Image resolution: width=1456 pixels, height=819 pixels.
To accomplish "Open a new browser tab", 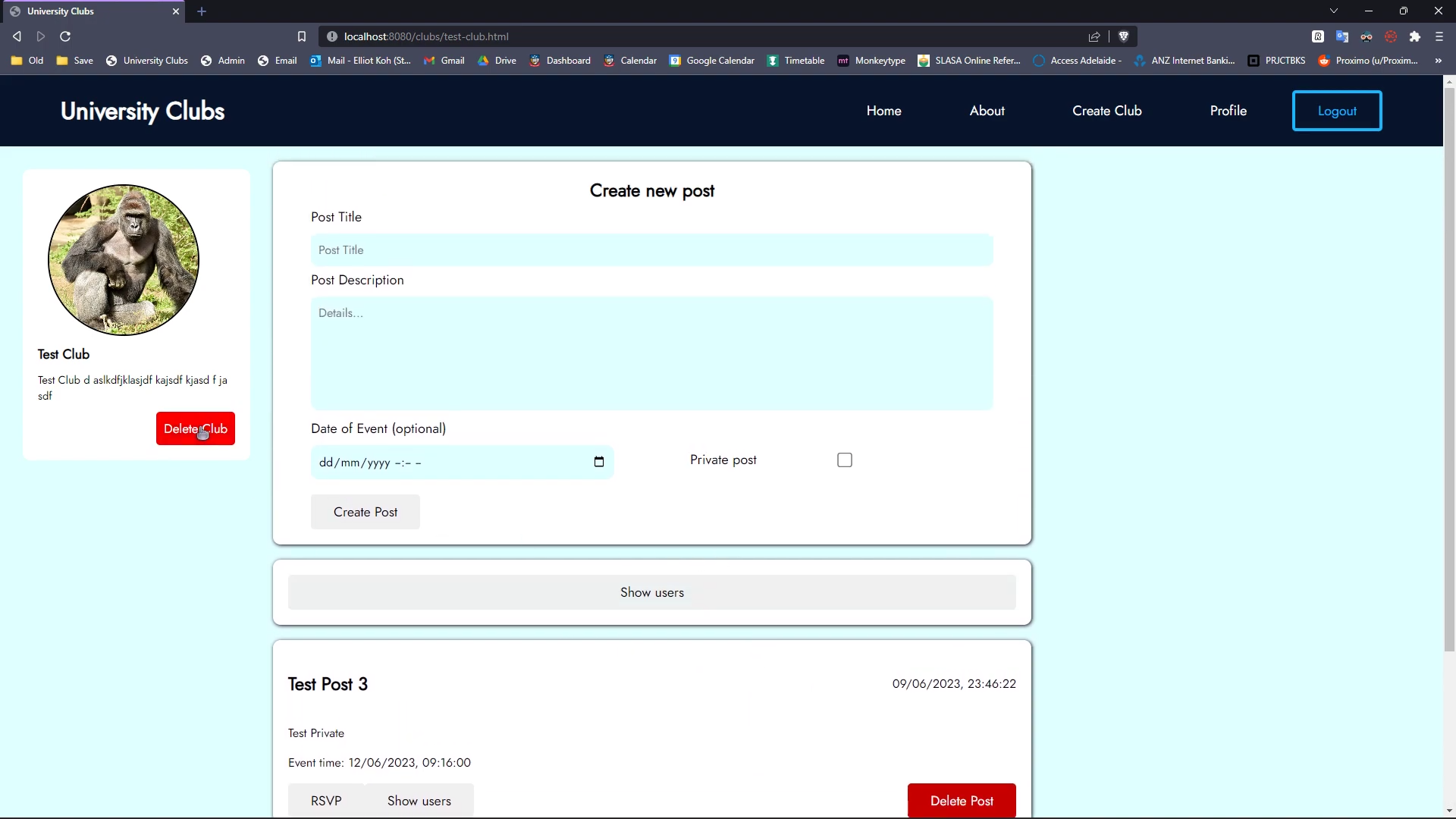I will point(202,11).
